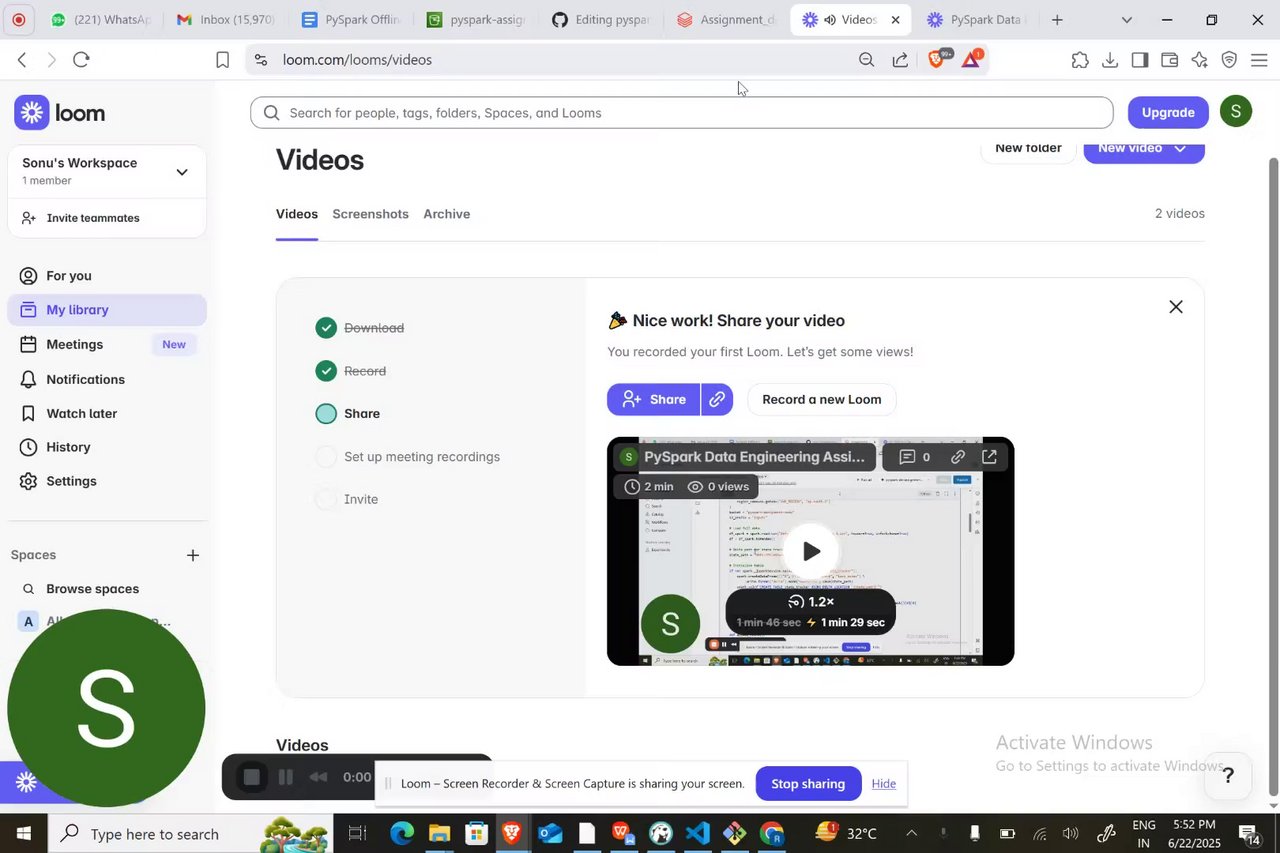Click the Loom logo
The image size is (1280, 853).
point(60,113)
